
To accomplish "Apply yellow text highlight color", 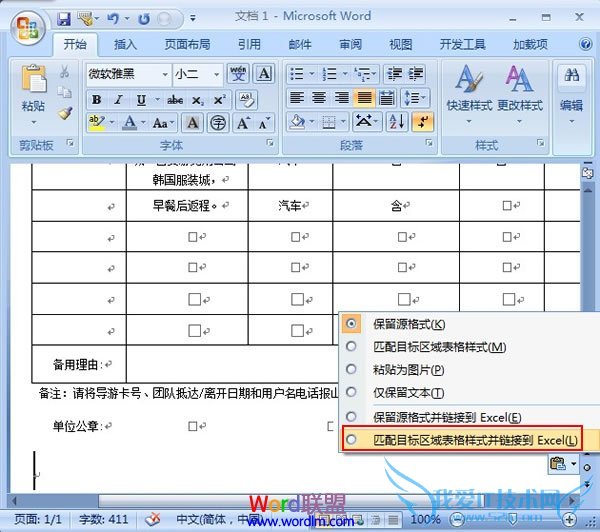I will tap(96, 123).
